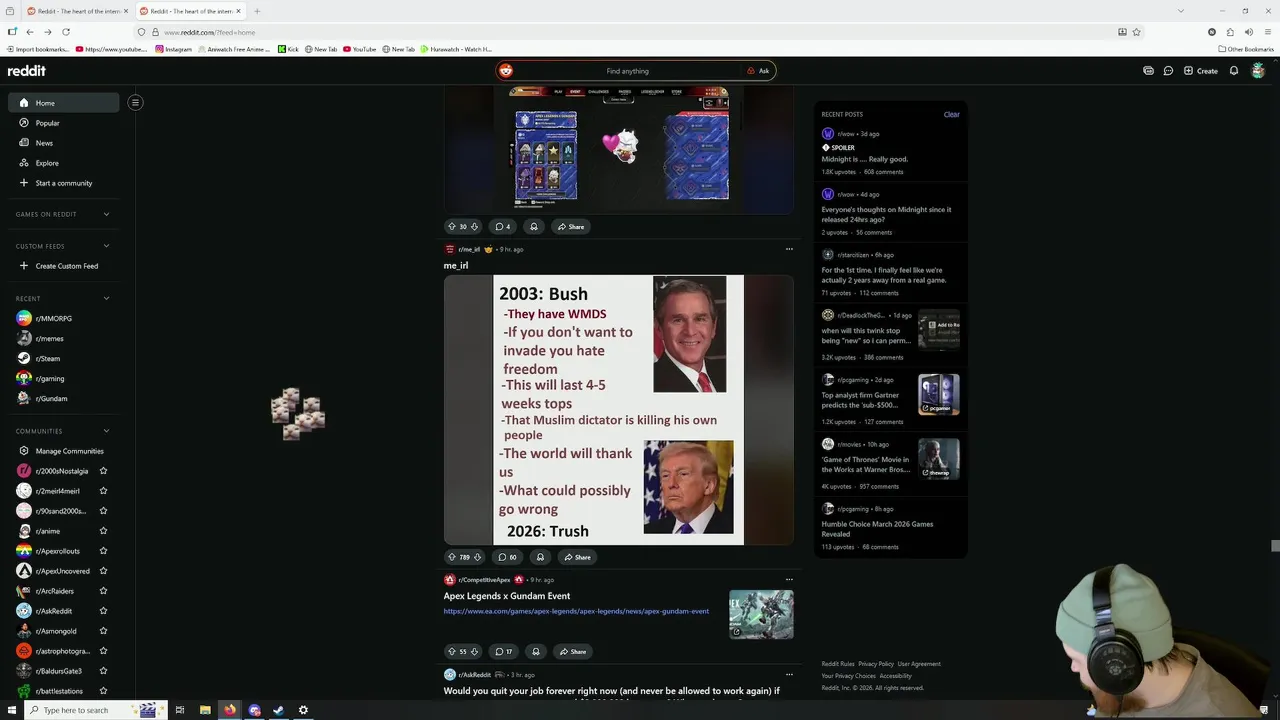The width and height of the screenshot is (1280, 720).
Task: Click Start a community
Action: pos(63,183)
